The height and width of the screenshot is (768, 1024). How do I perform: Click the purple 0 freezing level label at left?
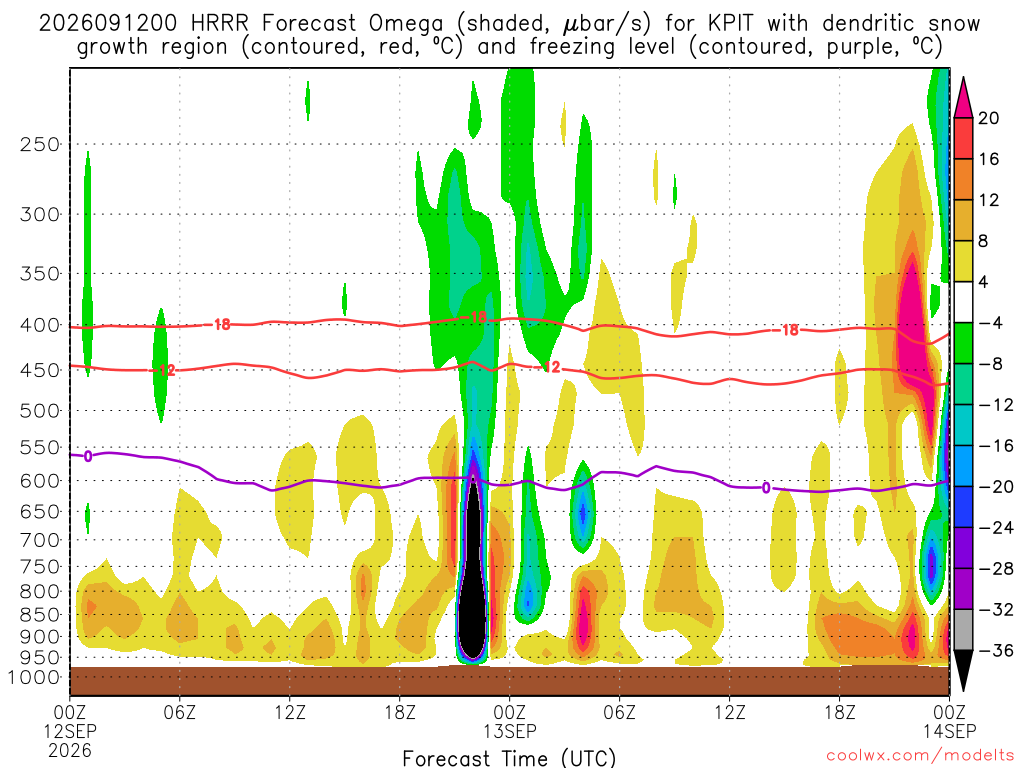tap(88, 456)
